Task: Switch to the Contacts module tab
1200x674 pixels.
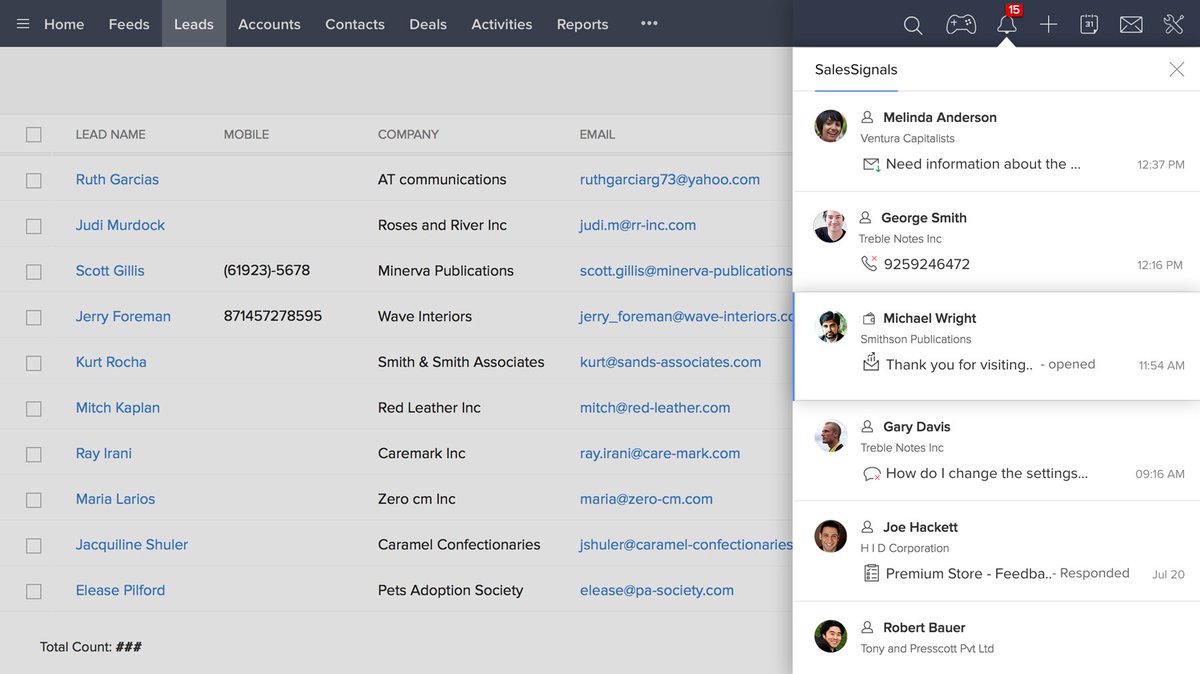Action: 355,23
